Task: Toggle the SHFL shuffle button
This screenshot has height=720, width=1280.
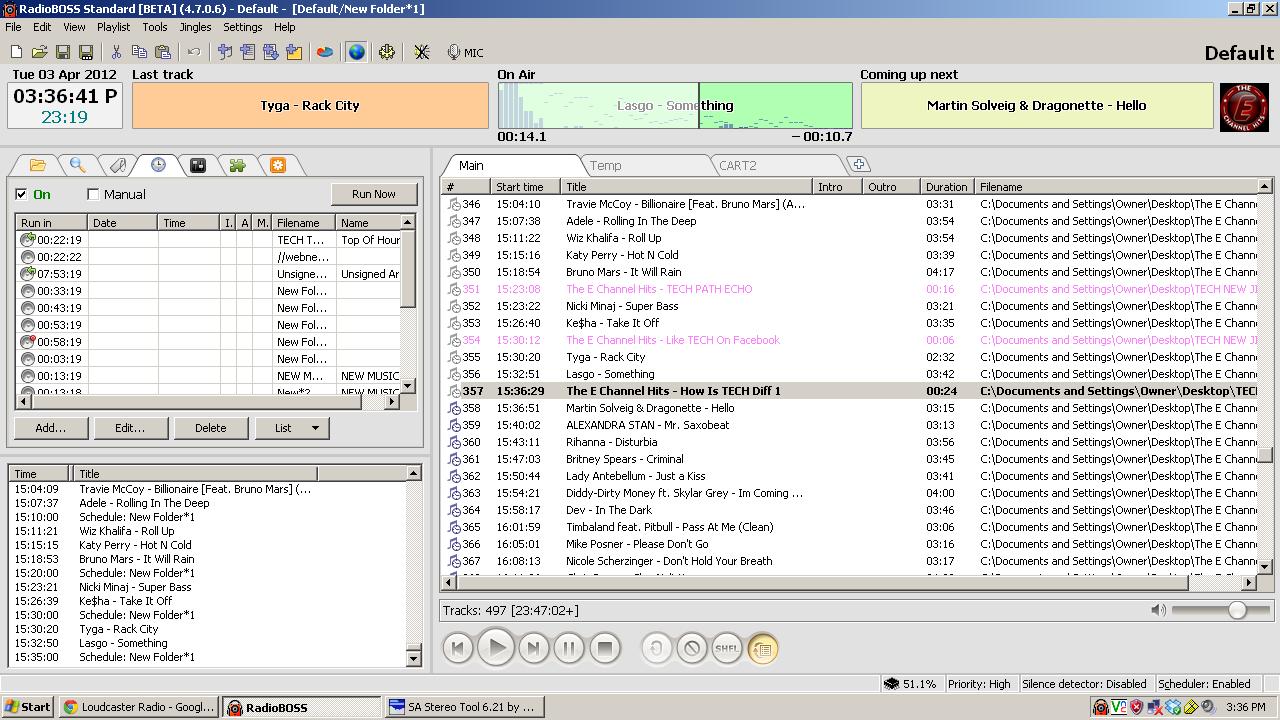Action: [727, 648]
